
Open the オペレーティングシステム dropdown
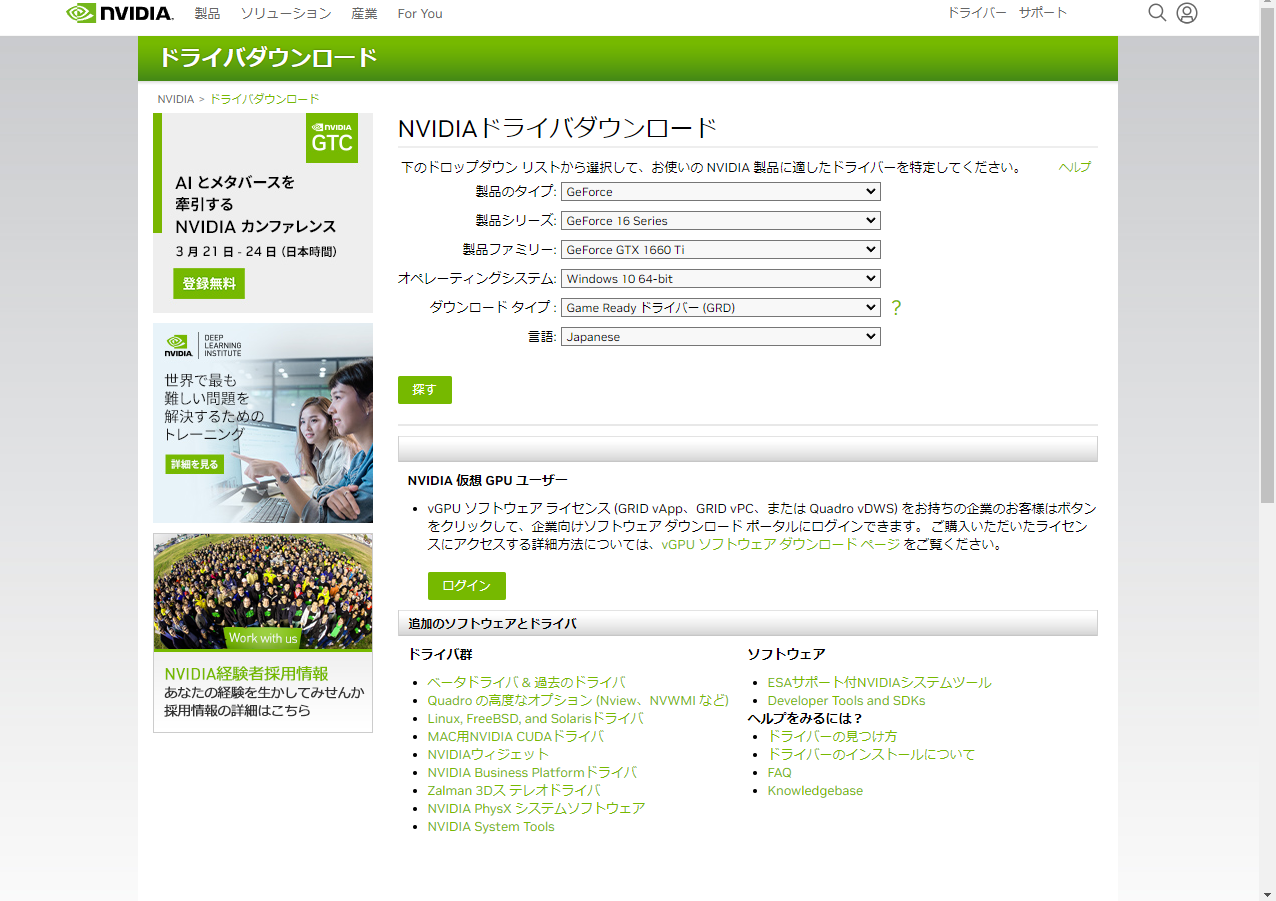pos(720,278)
